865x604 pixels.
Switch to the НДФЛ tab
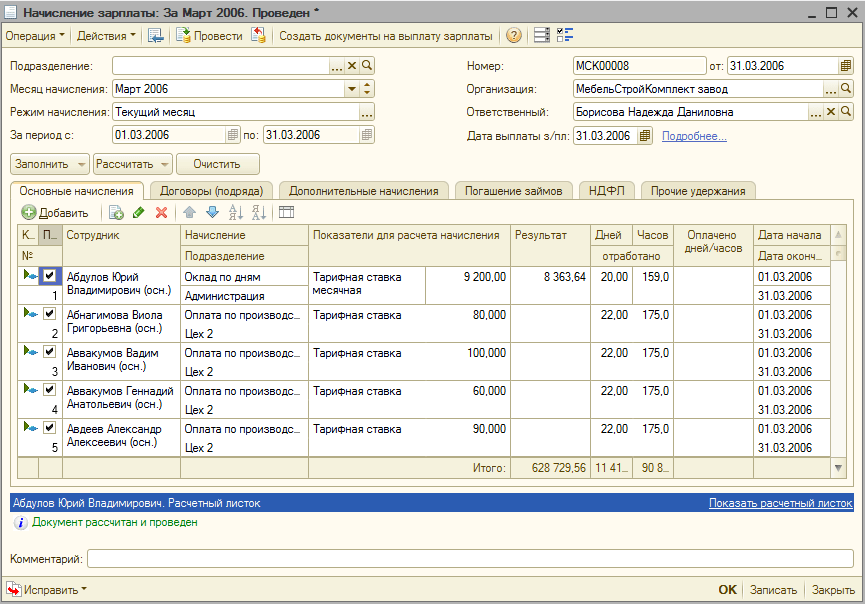[606, 190]
